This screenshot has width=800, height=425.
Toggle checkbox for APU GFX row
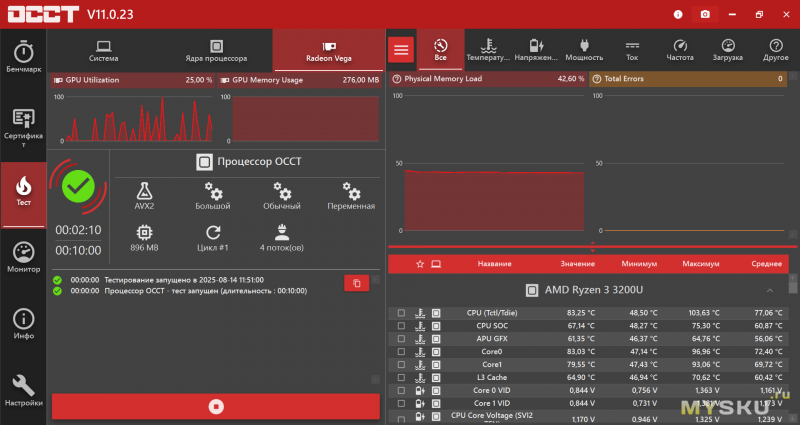[x=402, y=339]
